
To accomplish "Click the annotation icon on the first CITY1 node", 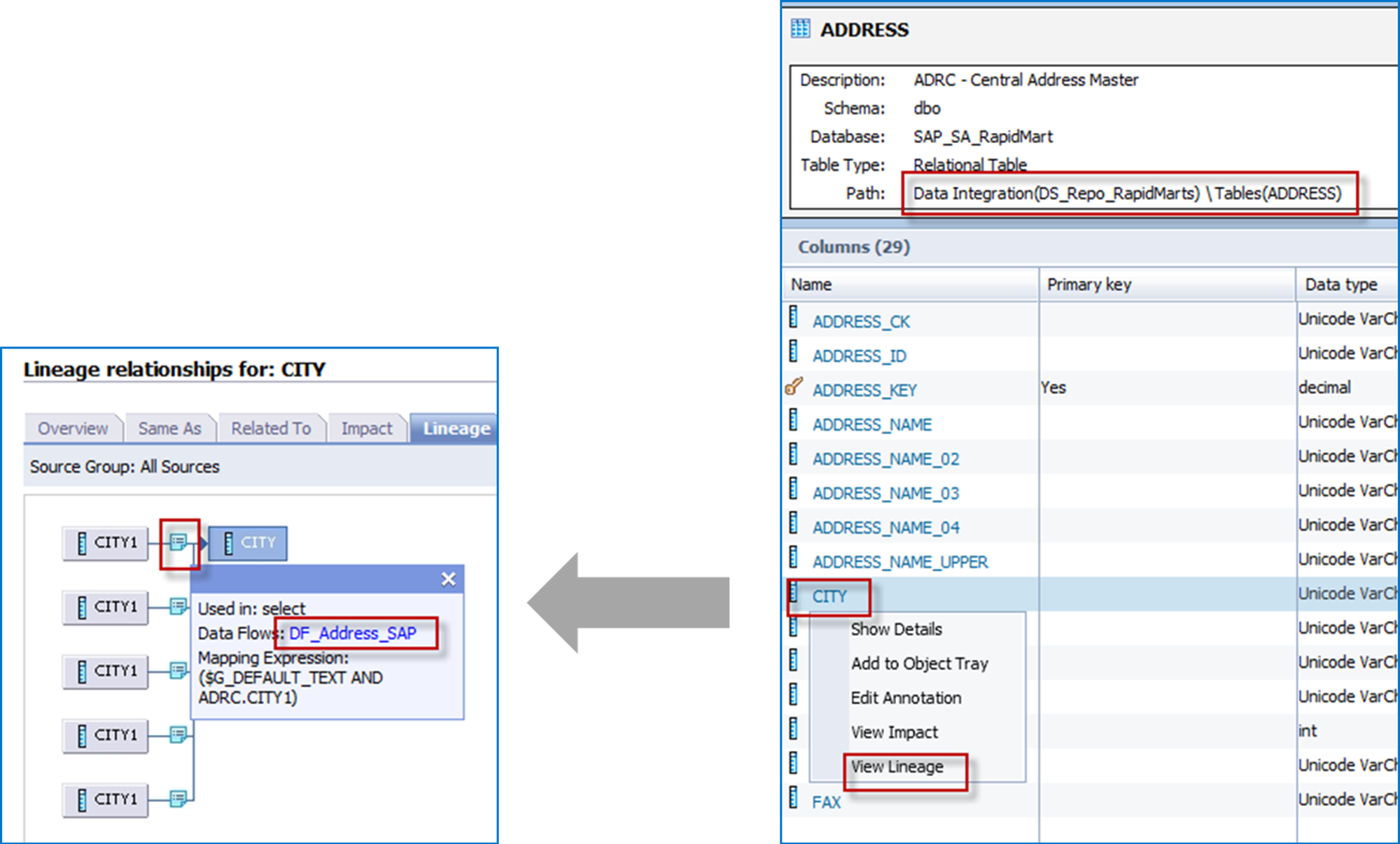I will 178,542.
